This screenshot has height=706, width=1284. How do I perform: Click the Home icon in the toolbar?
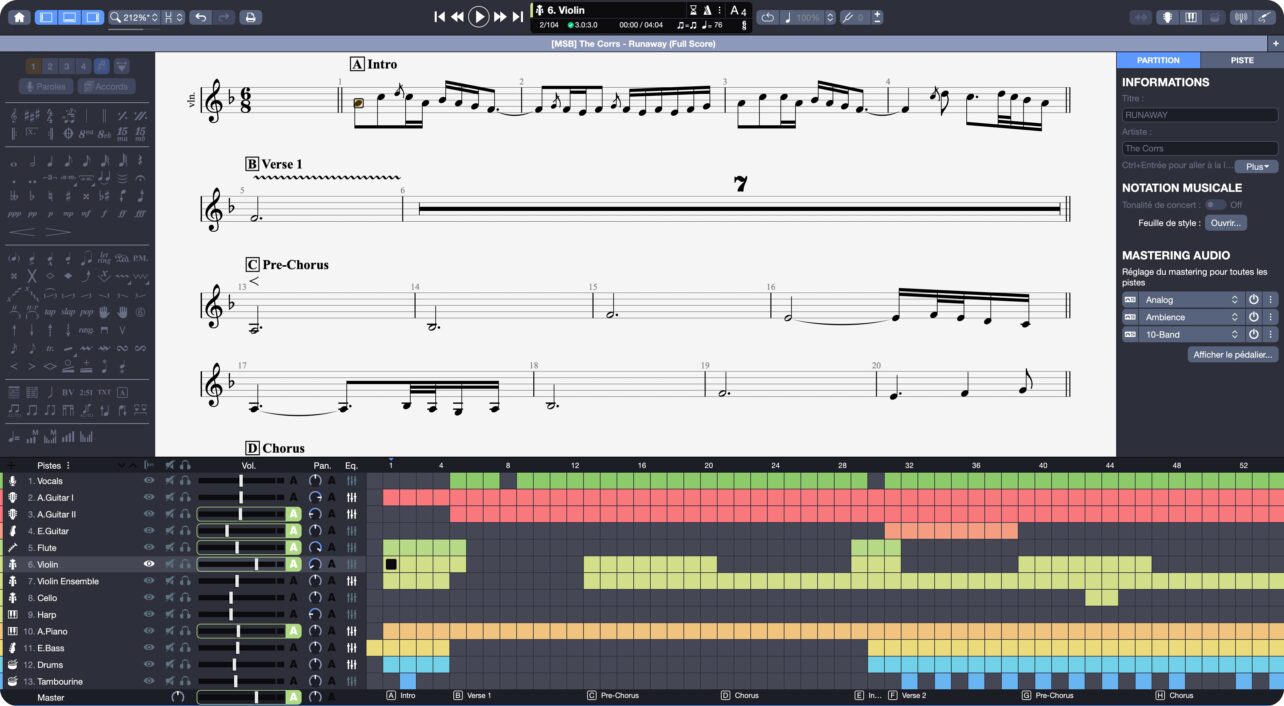tap(18, 17)
